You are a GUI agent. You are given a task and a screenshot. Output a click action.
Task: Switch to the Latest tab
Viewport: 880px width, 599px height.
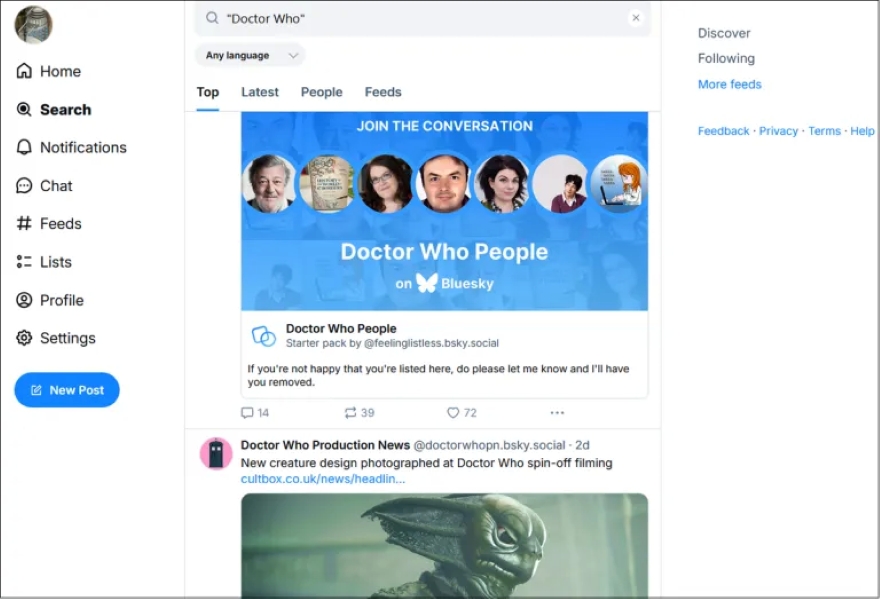click(x=260, y=92)
